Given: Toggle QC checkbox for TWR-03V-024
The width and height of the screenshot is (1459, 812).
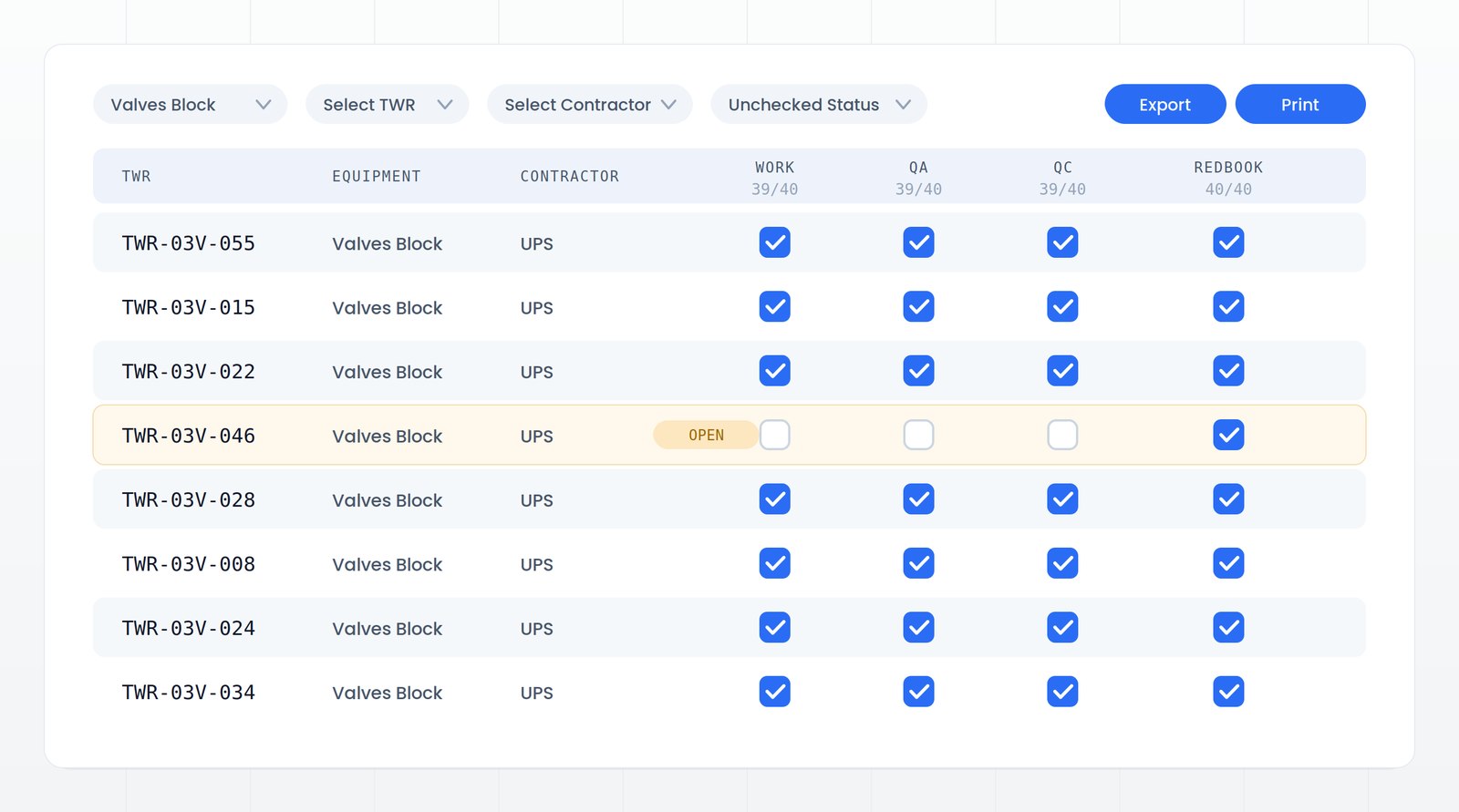Looking at the screenshot, I should (x=1062, y=627).
